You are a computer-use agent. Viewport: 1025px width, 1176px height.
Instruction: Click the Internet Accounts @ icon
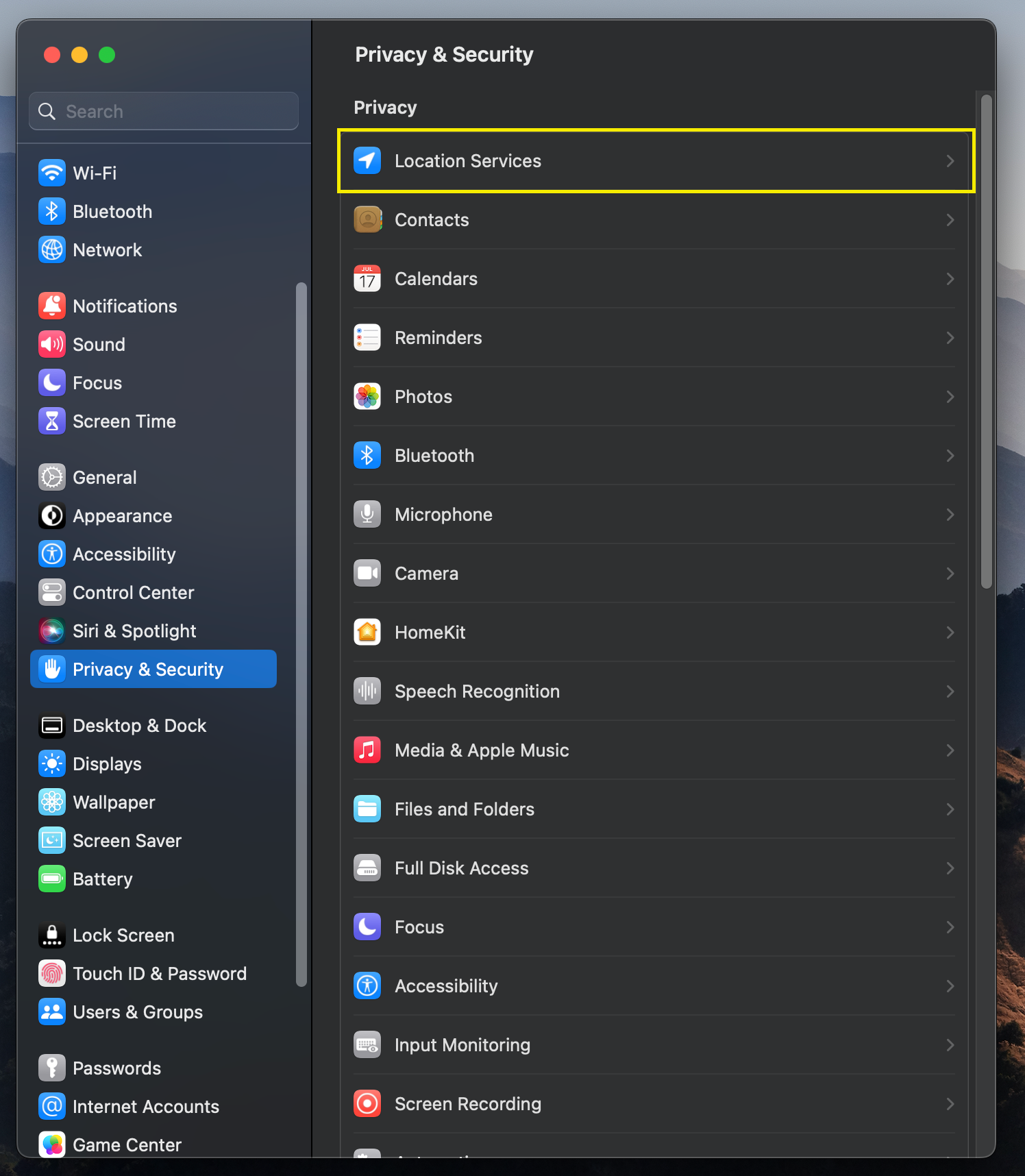52,1106
